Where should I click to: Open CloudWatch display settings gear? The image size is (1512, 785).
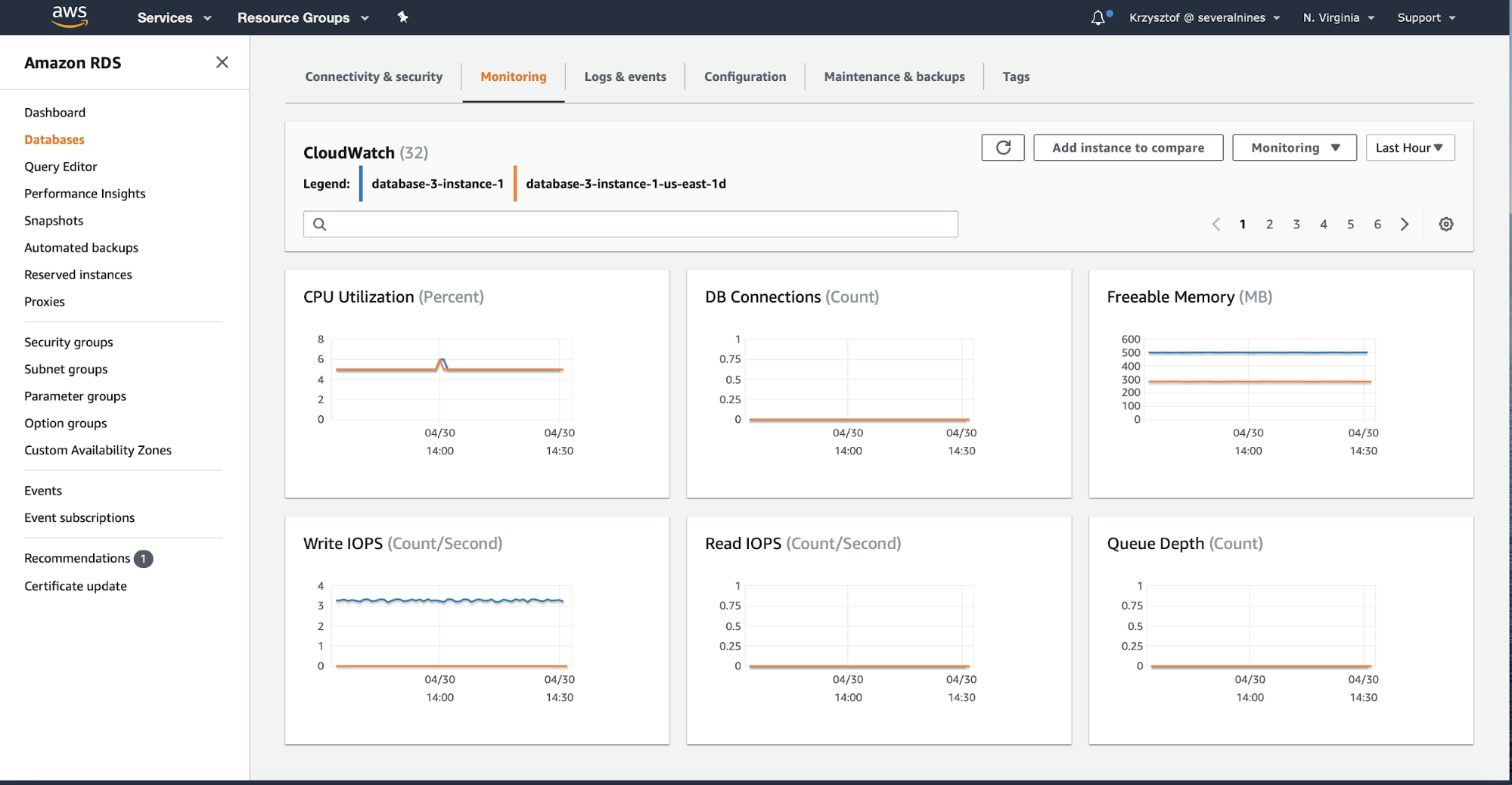tap(1445, 224)
